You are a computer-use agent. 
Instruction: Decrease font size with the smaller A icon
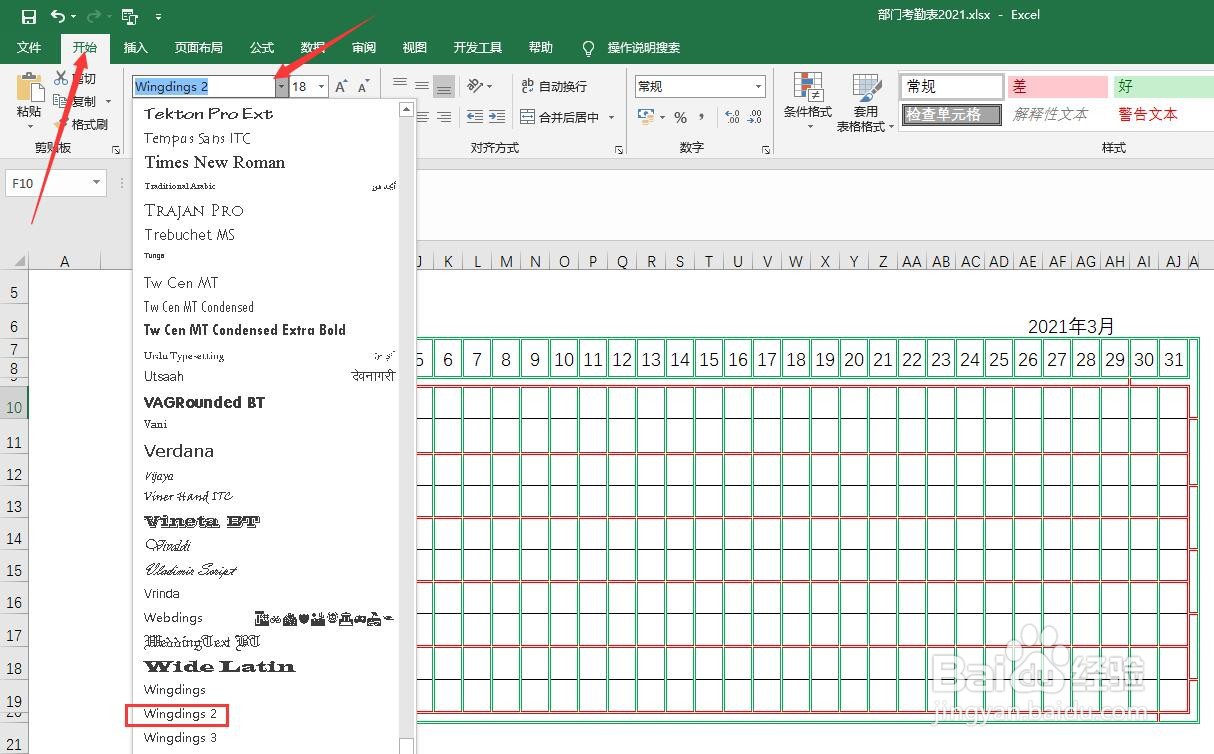364,87
